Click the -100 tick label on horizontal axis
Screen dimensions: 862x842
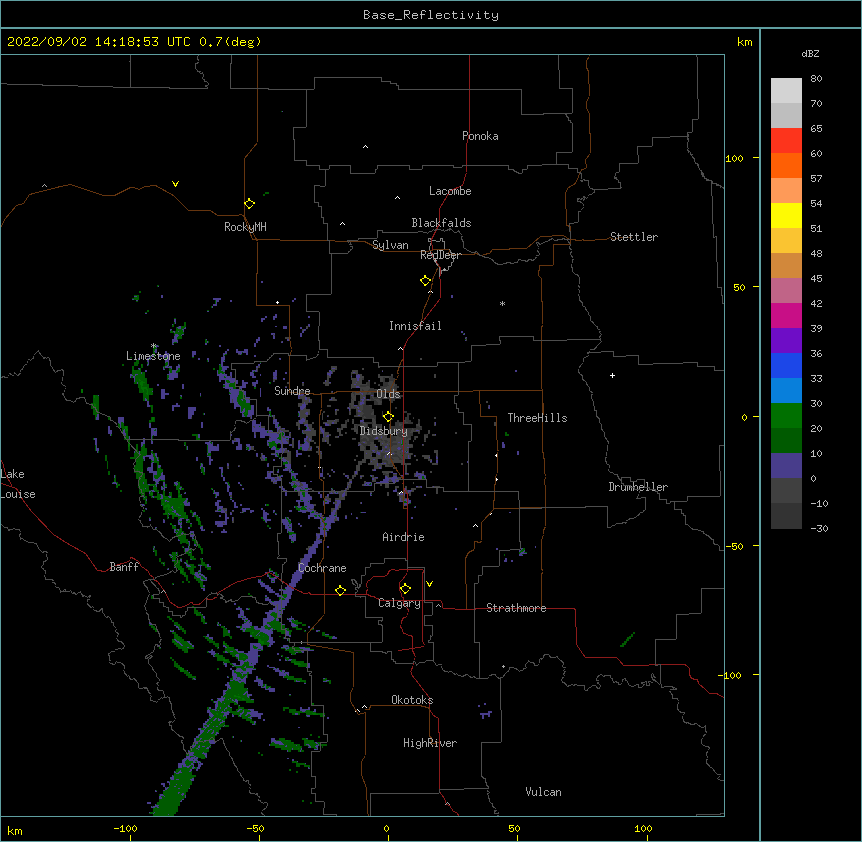click(x=125, y=828)
